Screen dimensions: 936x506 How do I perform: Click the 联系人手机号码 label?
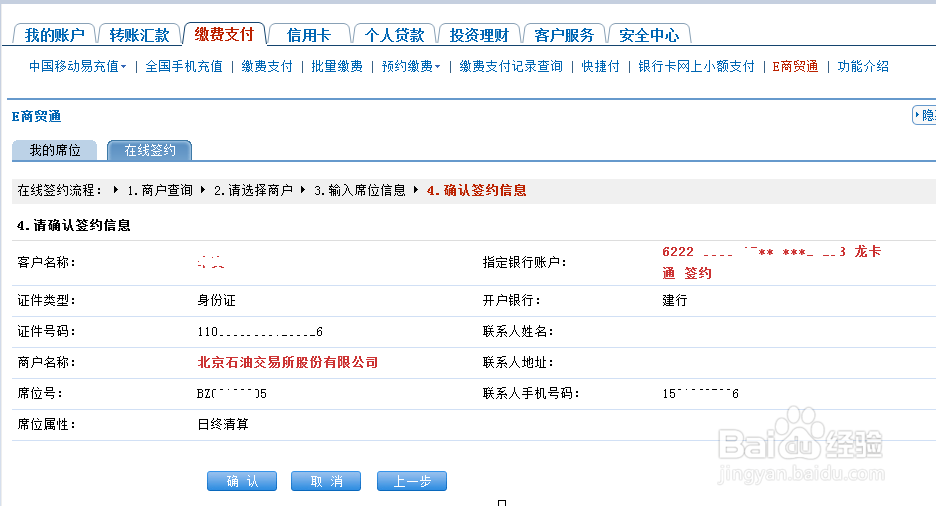tap(531, 393)
